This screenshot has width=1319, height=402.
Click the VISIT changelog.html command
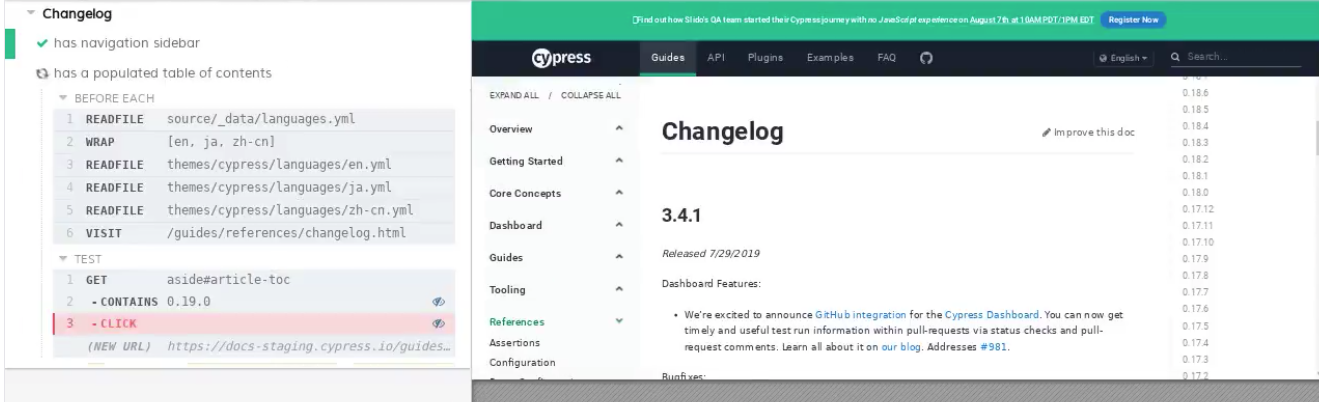pyautogui.click(x=254, y=233)
